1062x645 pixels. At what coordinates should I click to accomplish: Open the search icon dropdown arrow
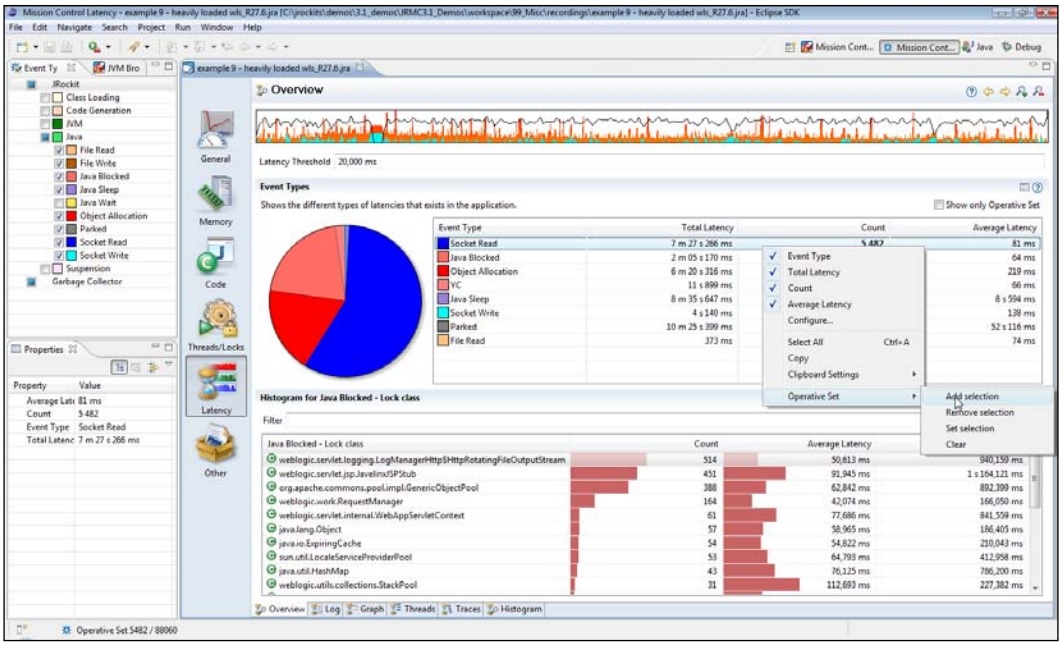click(106, 47)
